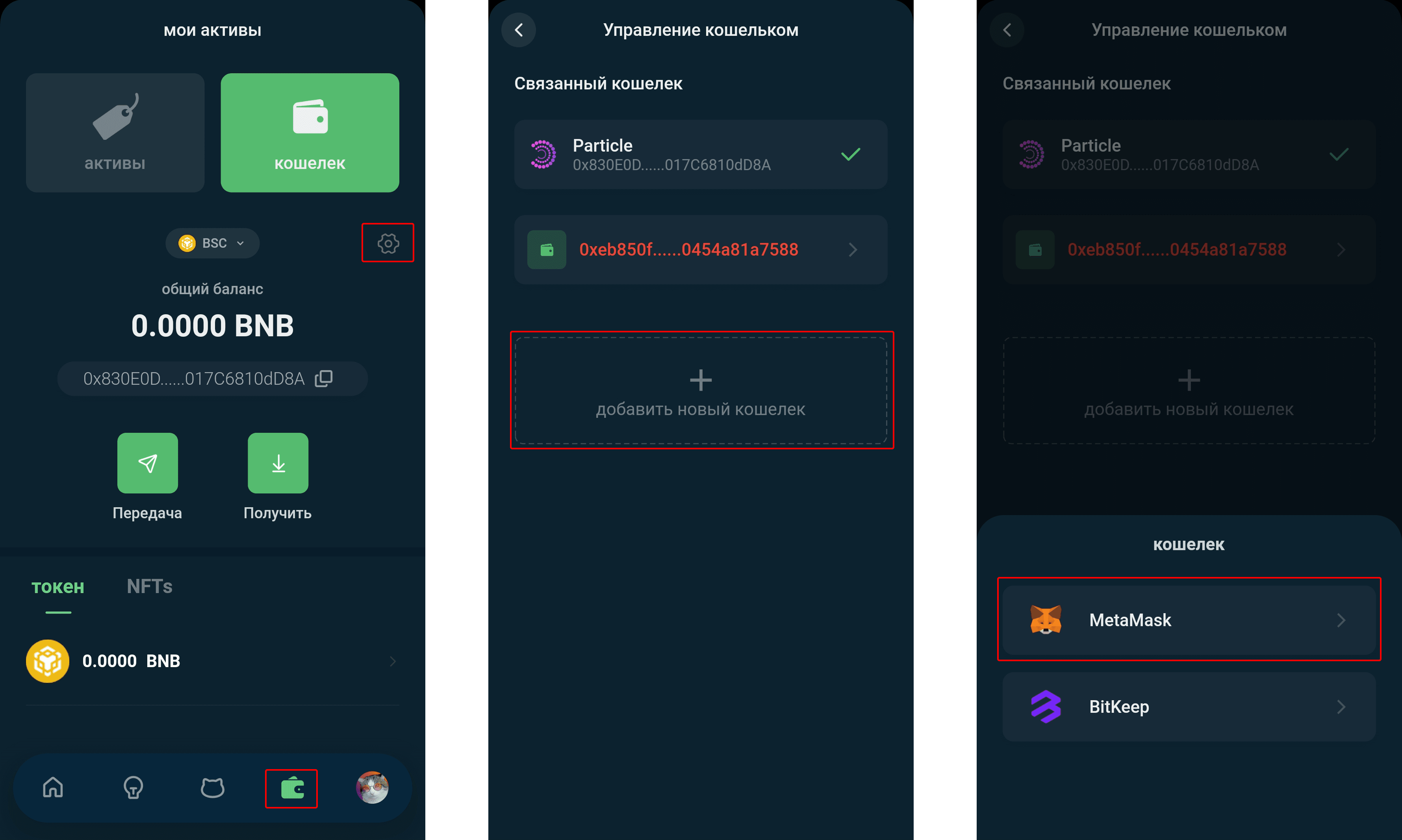Image resolution: width=1402 pixels, height=840 pixels.
Task: Select the активы tab card
Action: point(115,132)
